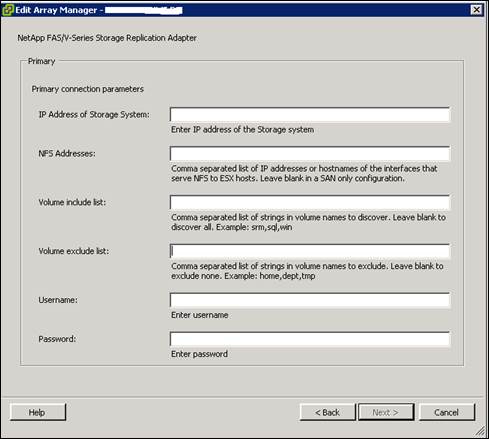Click the 'NFS Addresses:' label
The height and width of the screenshot is (439, 489).
[67, 154]
